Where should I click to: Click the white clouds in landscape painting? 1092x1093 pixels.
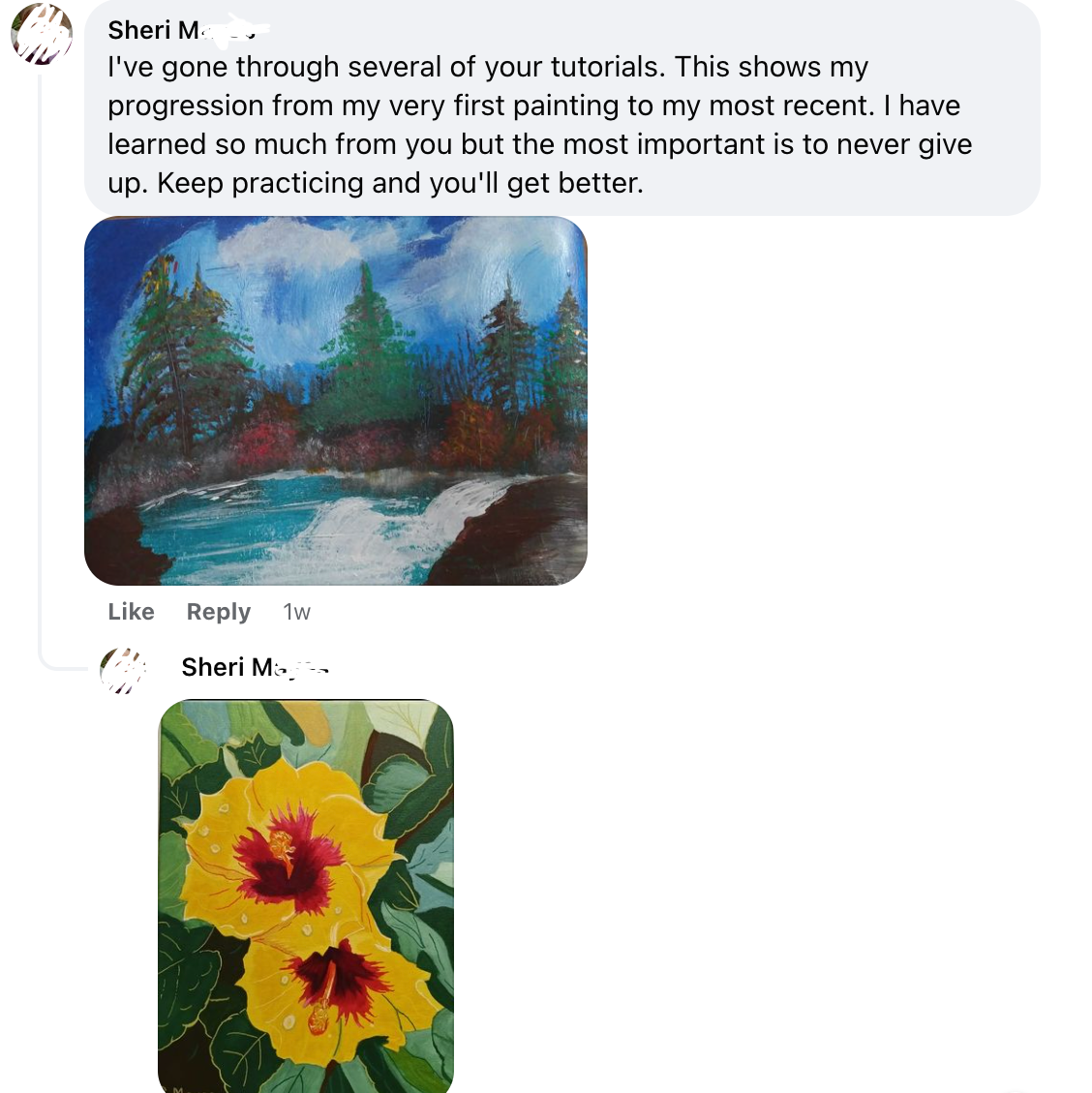click(x=290, y=242)
